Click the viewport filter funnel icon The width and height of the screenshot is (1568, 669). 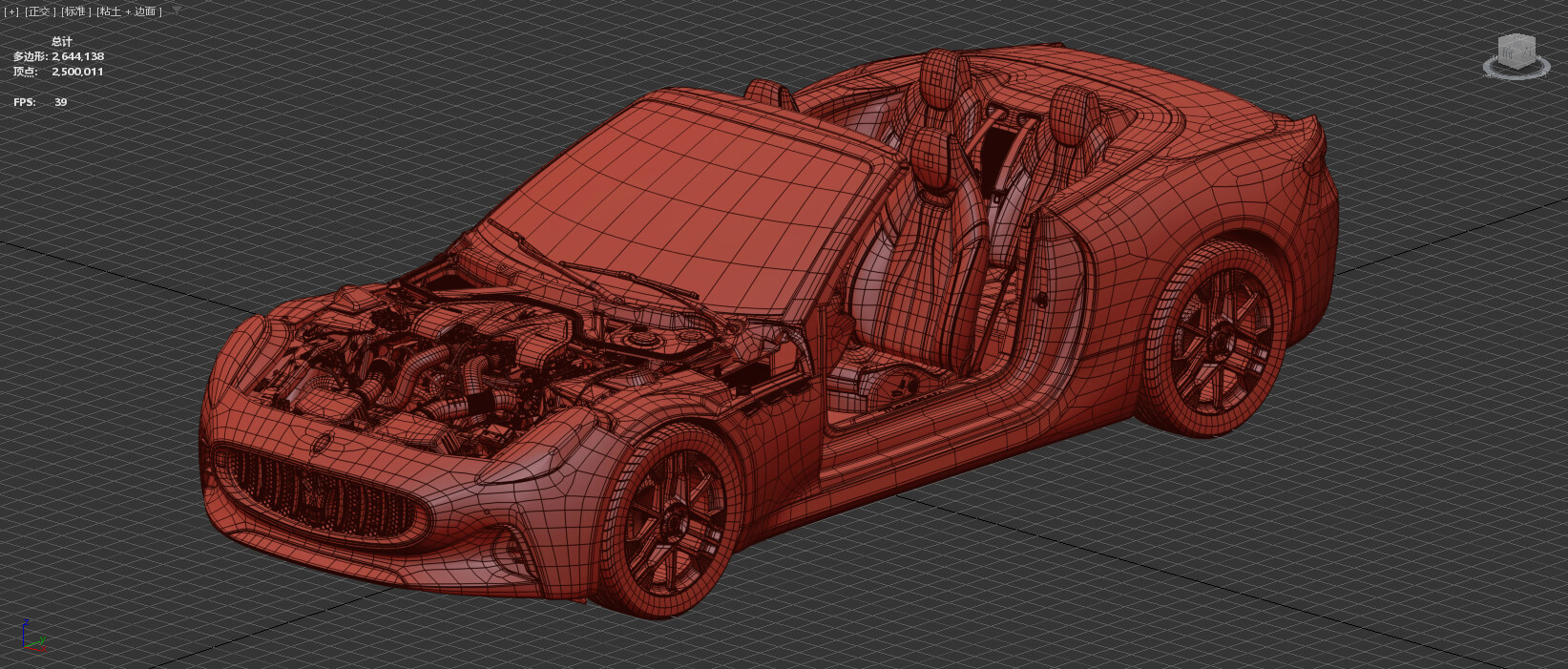(x=177, y=11)
